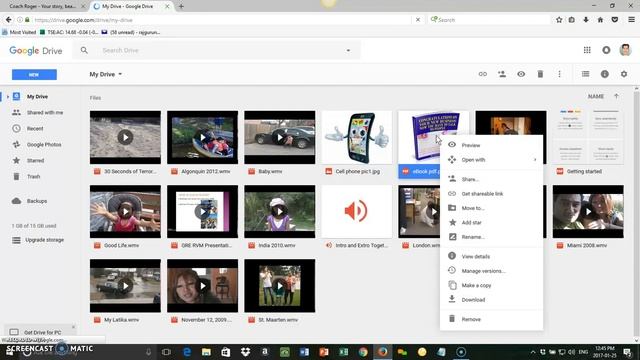The width and height of the screenshot is (640, 360).
Task: Select Good Life.wmv thumbnail
Action: point(125,211)
